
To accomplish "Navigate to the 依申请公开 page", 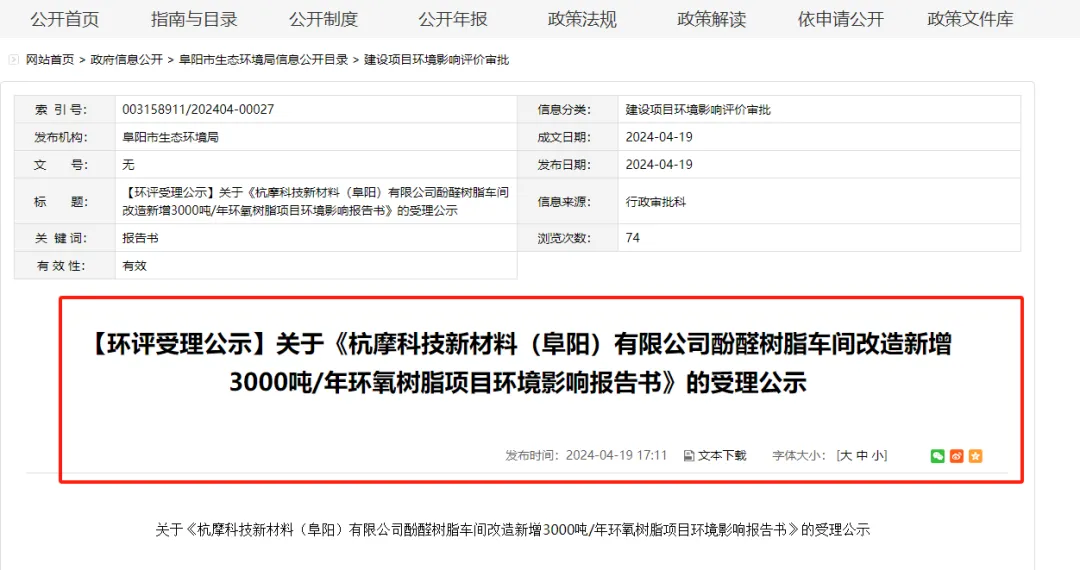I will coord(840,19).
